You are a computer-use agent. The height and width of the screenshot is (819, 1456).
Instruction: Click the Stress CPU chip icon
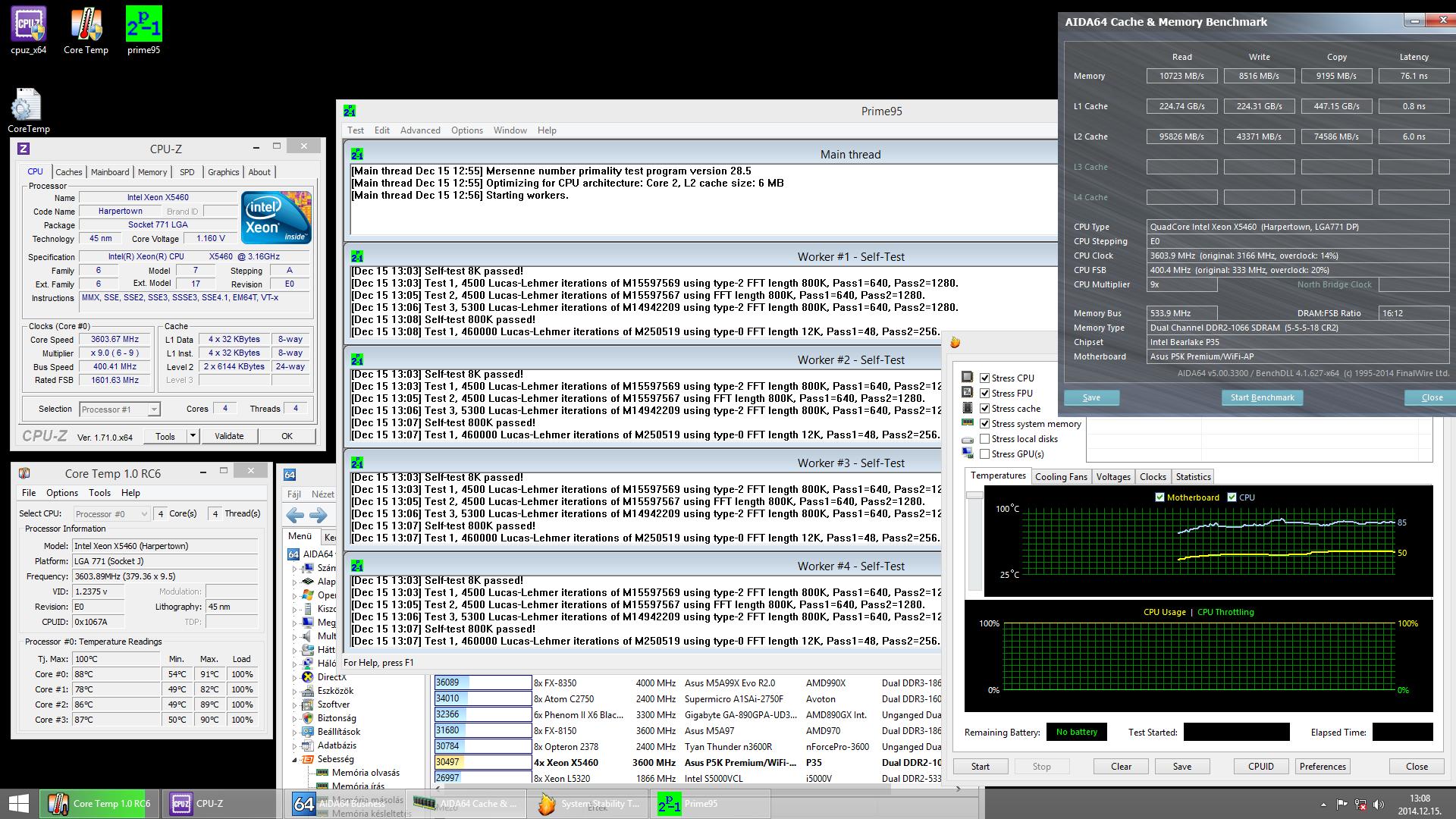pos(967,377)
